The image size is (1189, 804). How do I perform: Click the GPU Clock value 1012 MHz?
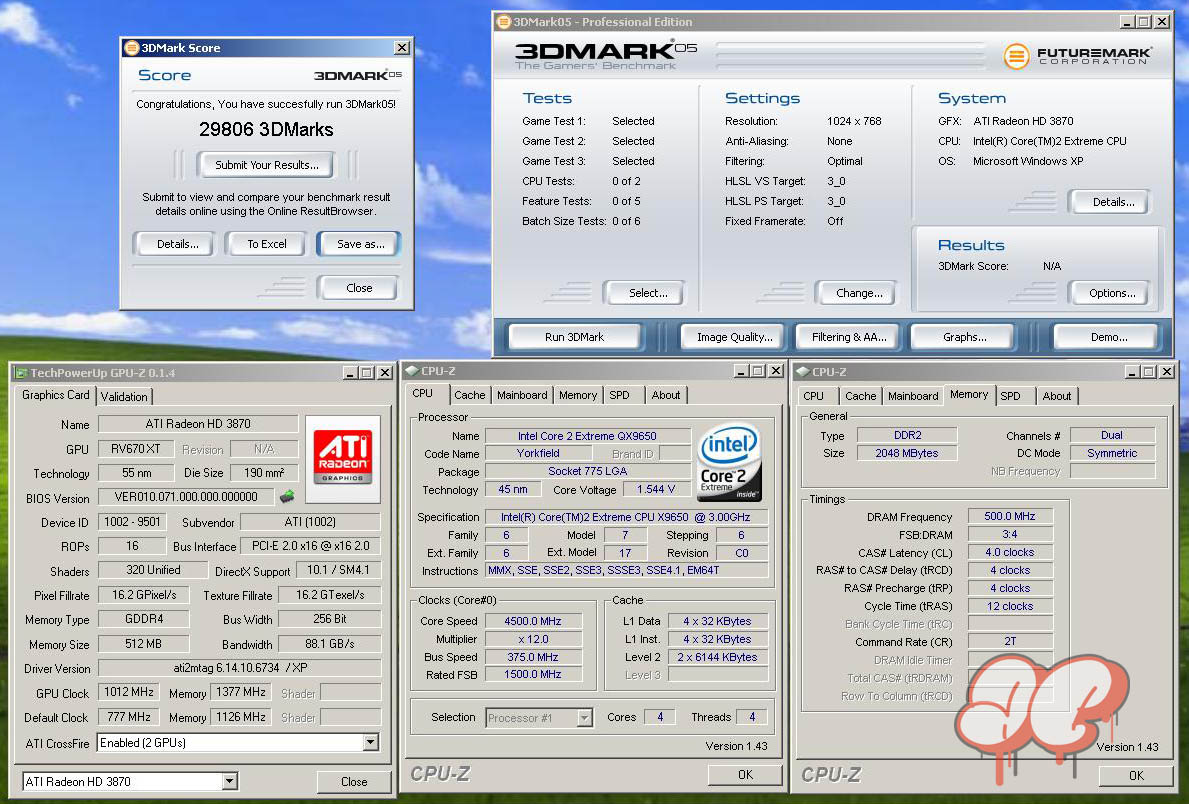128,692
